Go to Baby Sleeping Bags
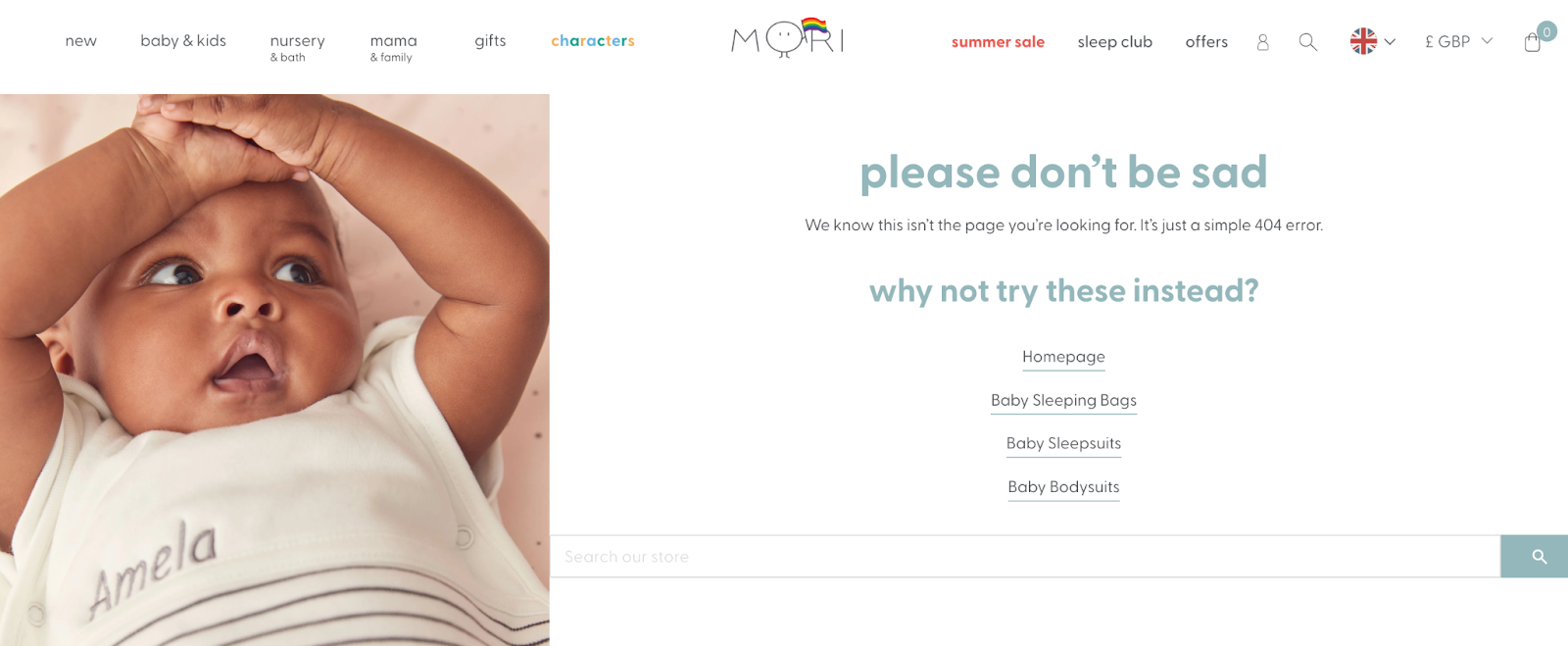This screenshot has width=1568, height=646. tap(1063, 400)
